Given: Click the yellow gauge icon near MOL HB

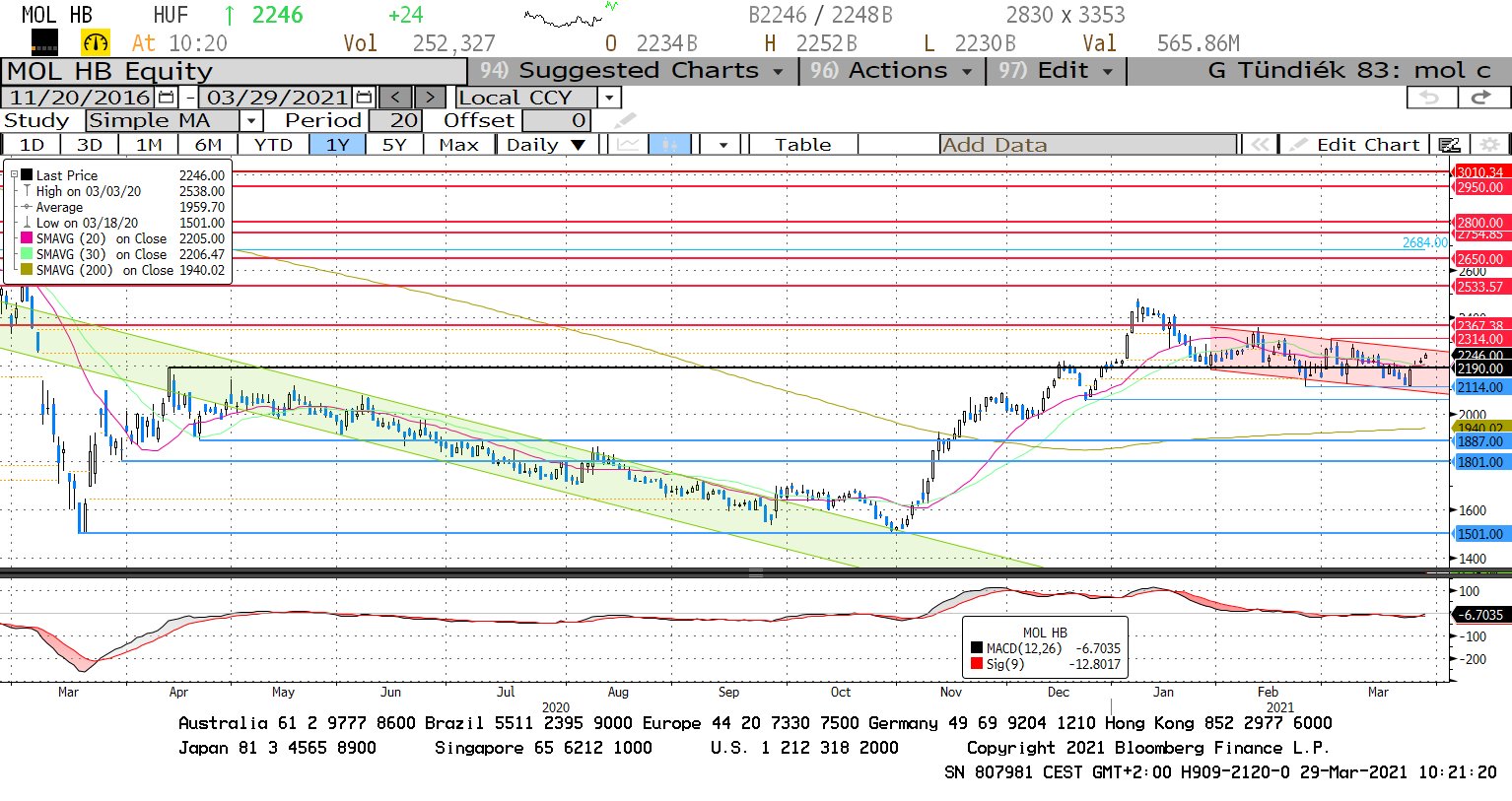Looking at the screenshot, I should (96, 42).
